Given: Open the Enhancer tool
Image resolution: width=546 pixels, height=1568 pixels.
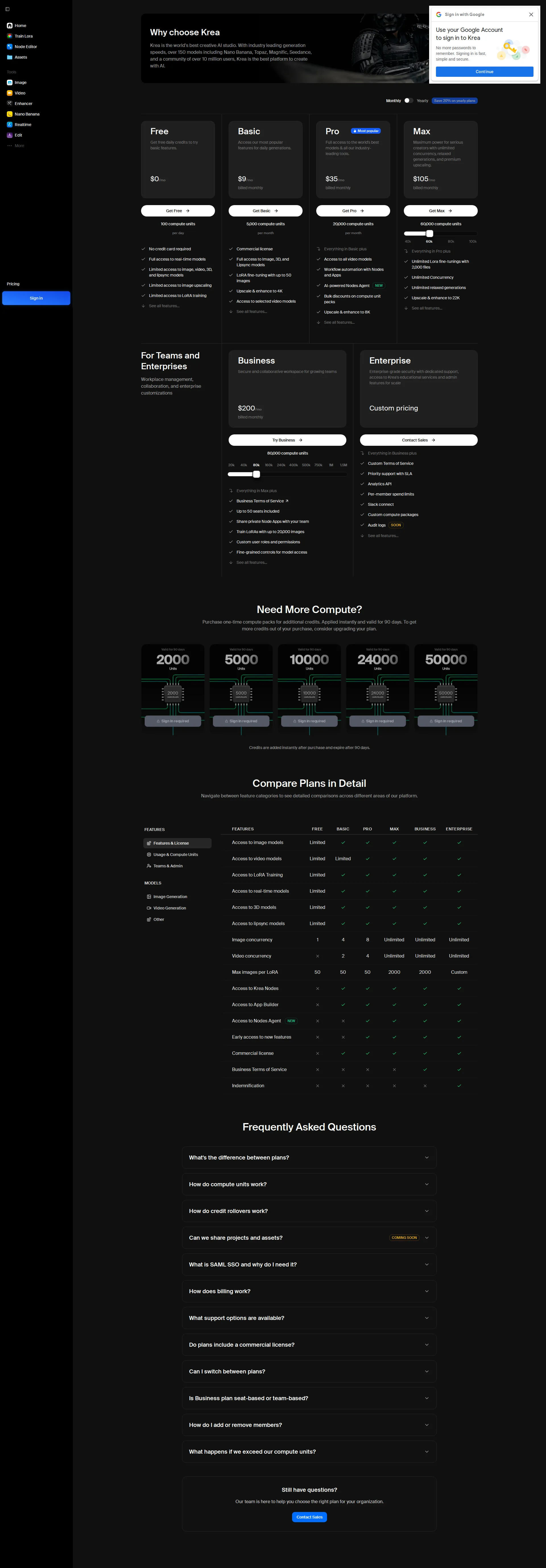Looking at the screenshot, I should (22, 104).
